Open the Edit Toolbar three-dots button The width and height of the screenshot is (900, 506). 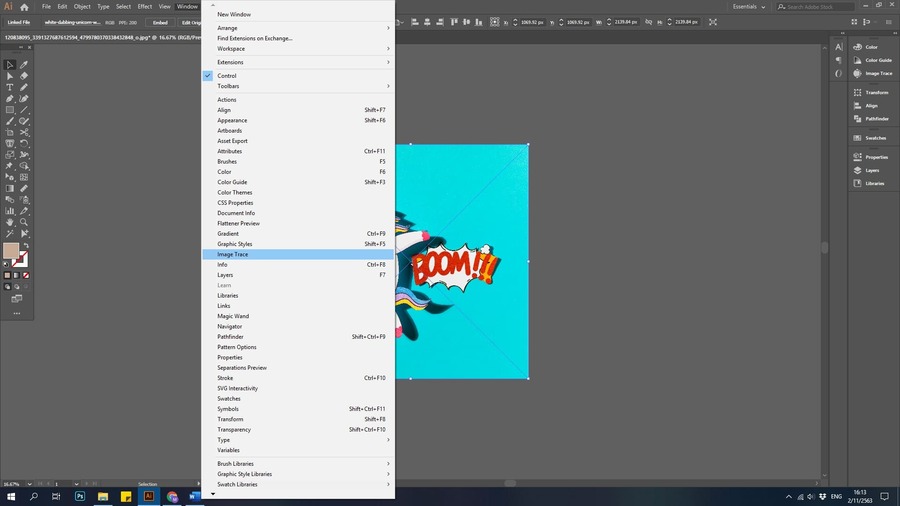click(17, 313)
